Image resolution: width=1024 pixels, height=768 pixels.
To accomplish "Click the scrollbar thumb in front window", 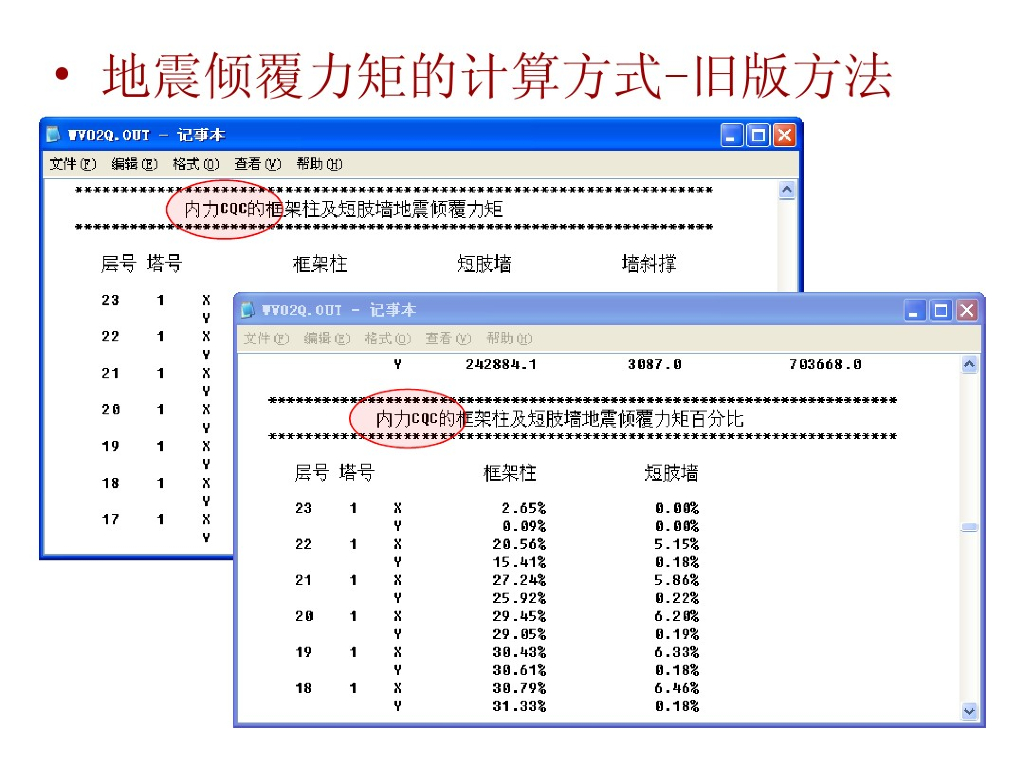I will (x=970, y=528).
